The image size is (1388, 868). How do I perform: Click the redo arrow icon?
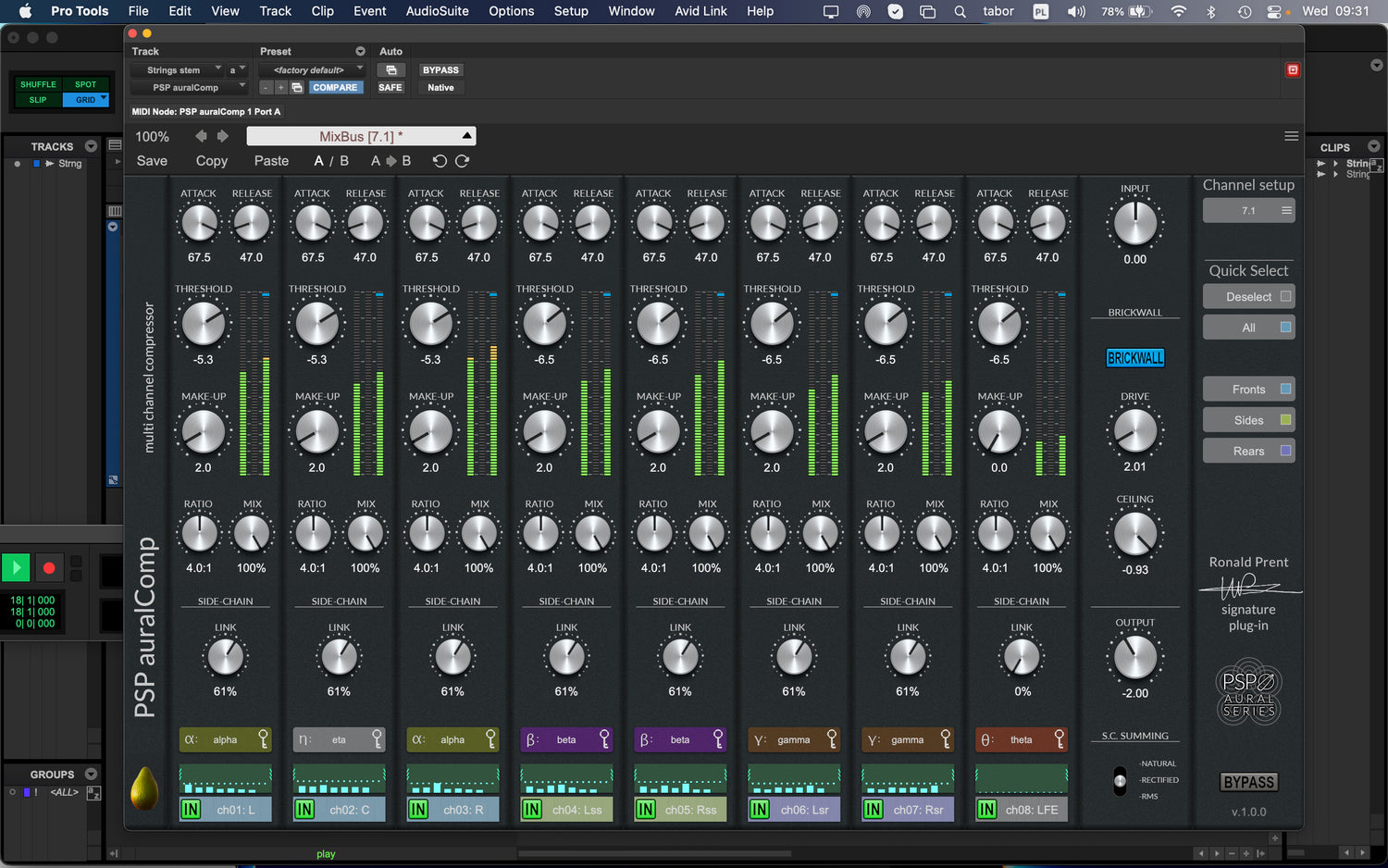tap(462, 161)
